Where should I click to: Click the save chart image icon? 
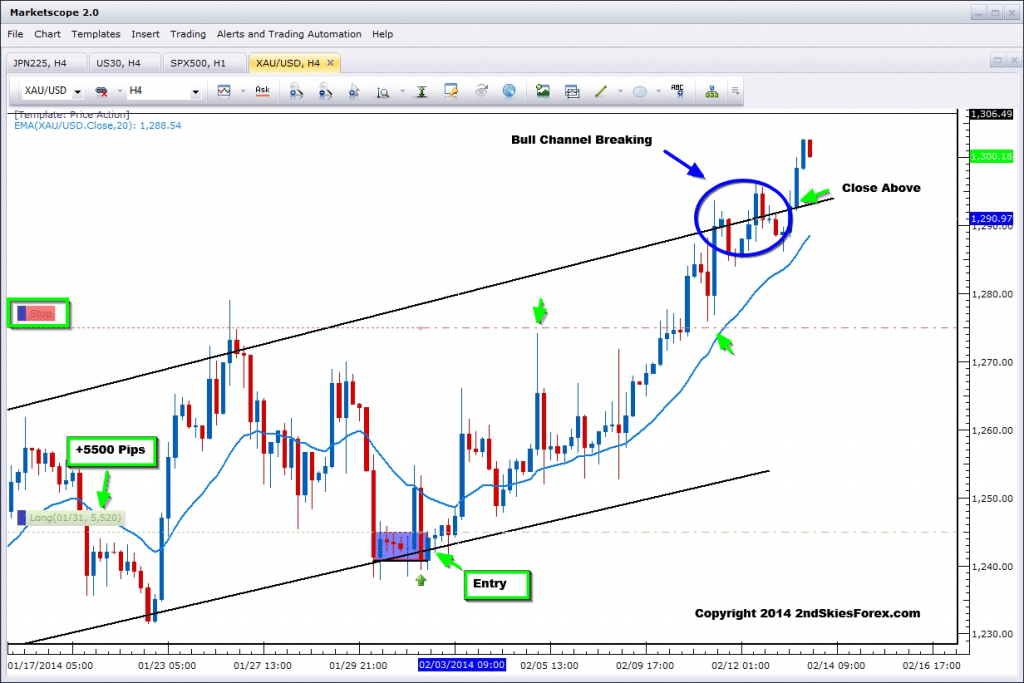click(572, 91)
